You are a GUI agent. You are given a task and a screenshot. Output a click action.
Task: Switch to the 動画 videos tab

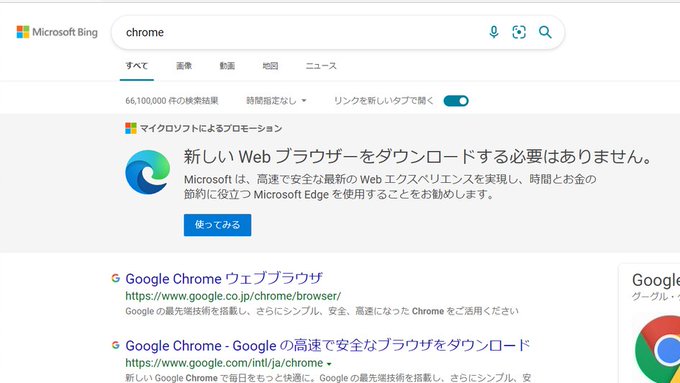coord(227,66)
